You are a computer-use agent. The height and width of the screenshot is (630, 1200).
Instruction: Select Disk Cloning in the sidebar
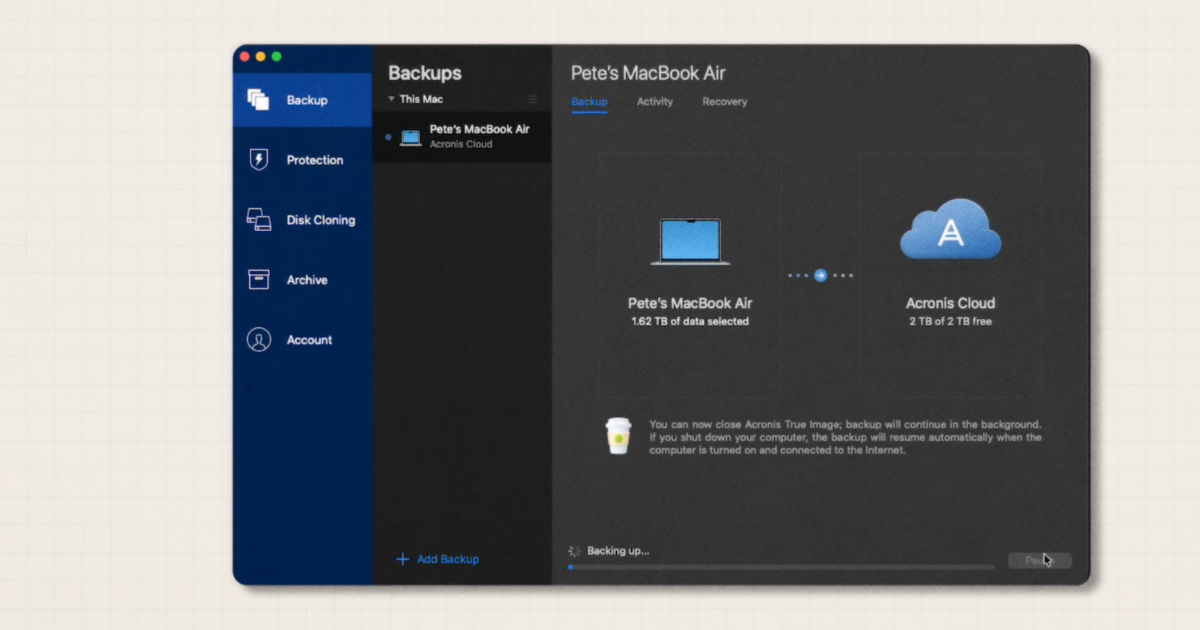point(302,220)
